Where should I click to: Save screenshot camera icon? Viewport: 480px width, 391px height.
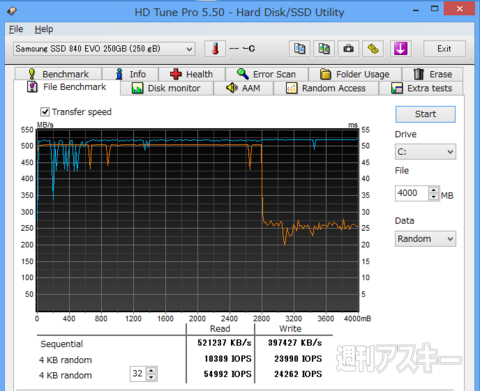(348, 49)
